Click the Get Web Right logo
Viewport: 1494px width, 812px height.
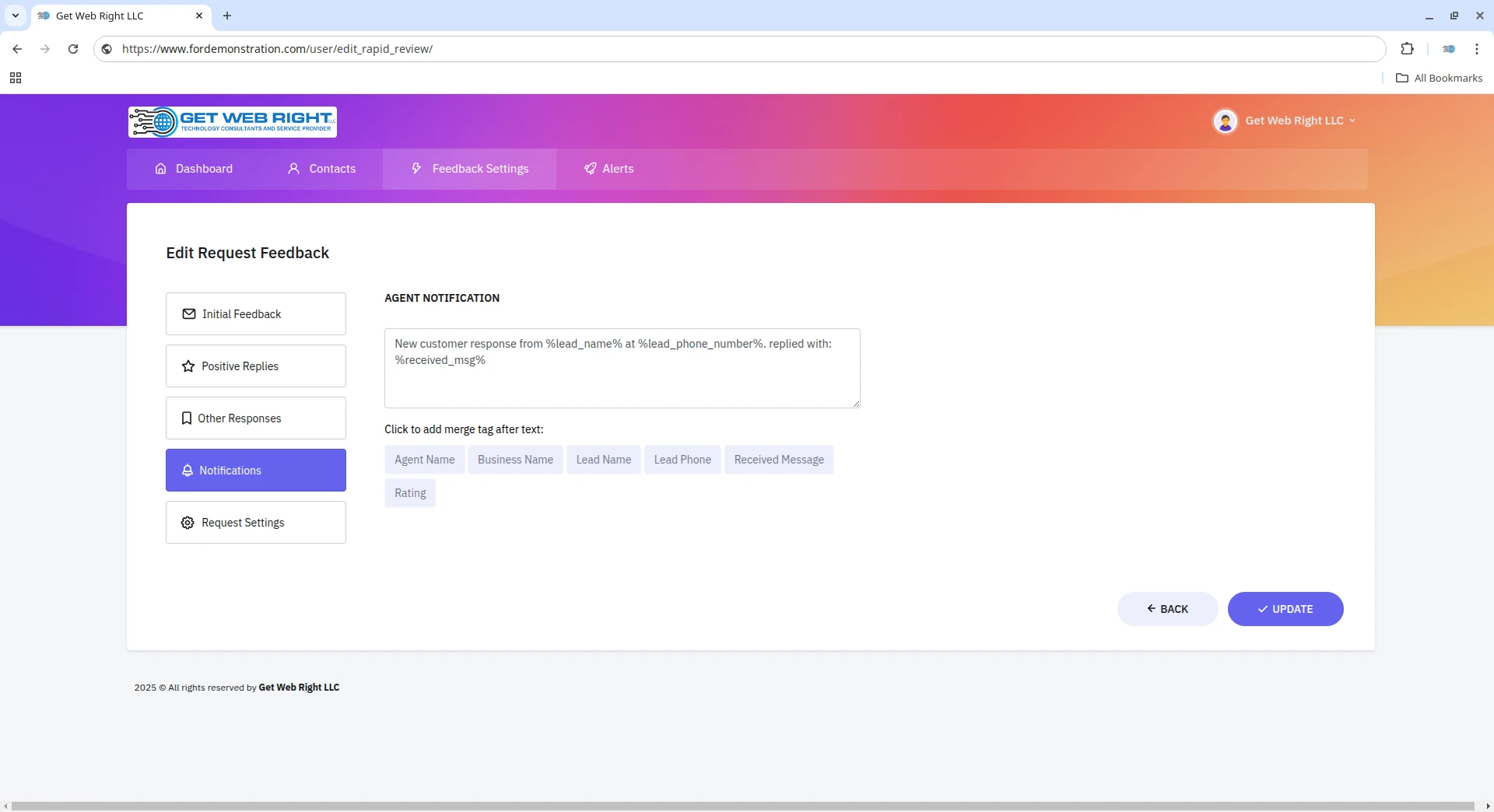tap(233, 122)
